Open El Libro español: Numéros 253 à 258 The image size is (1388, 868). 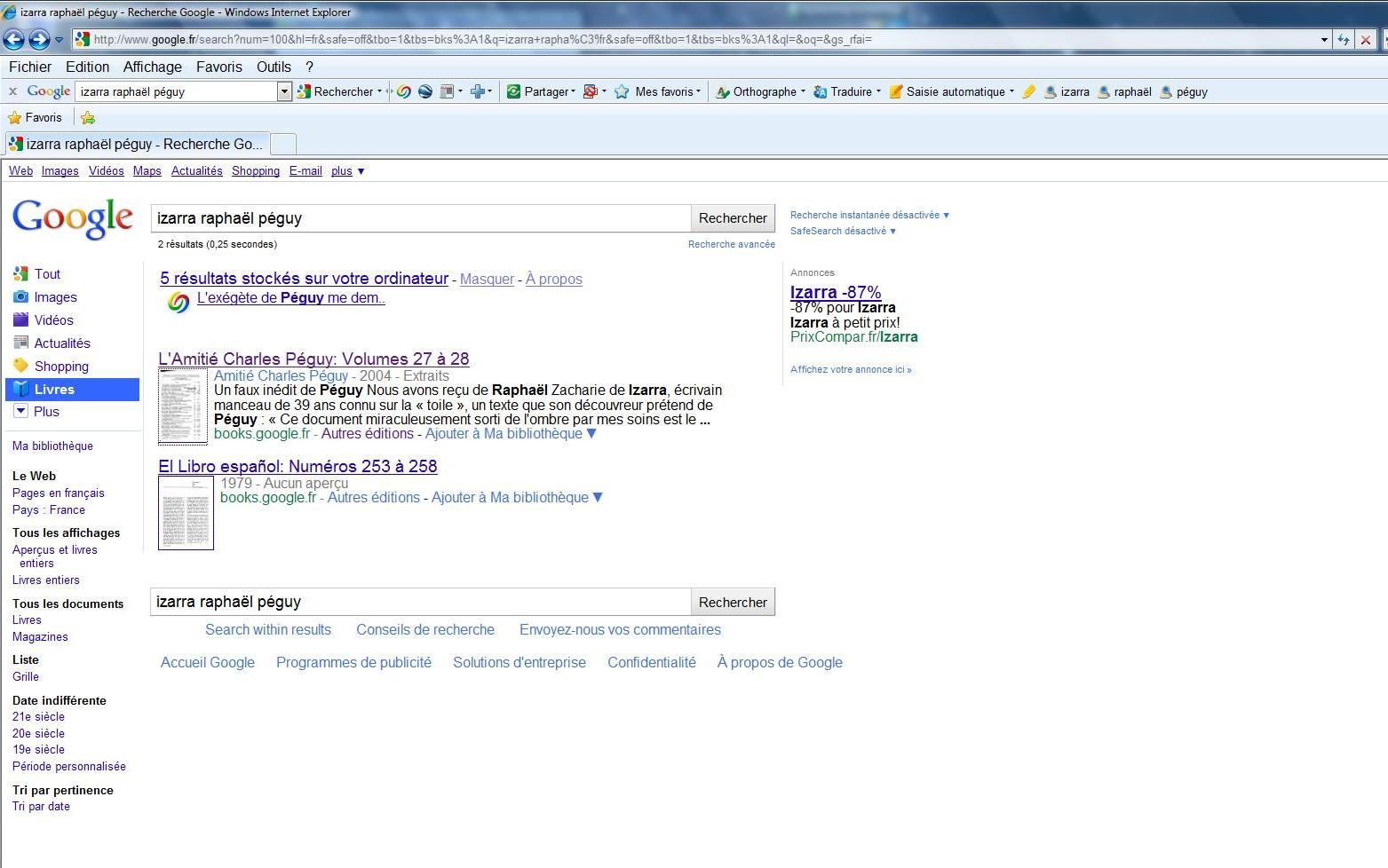coord(297,467)
